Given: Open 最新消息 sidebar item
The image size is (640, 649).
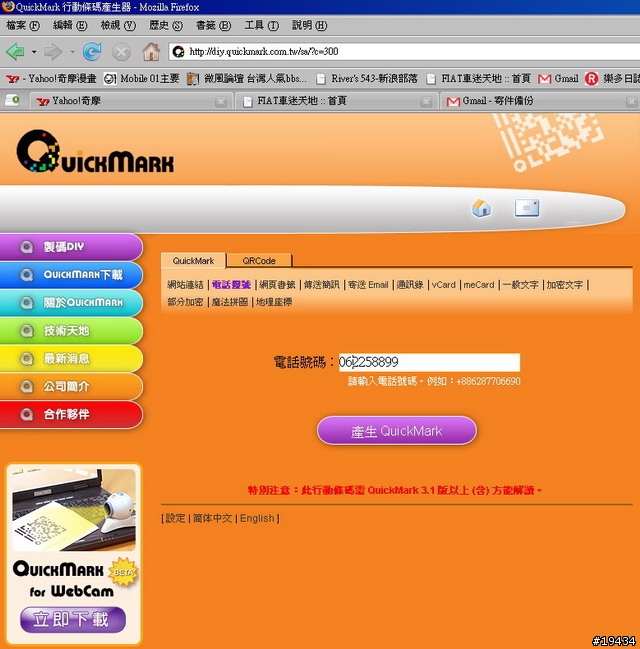Looking at the screenshot, I should [71, 358].
